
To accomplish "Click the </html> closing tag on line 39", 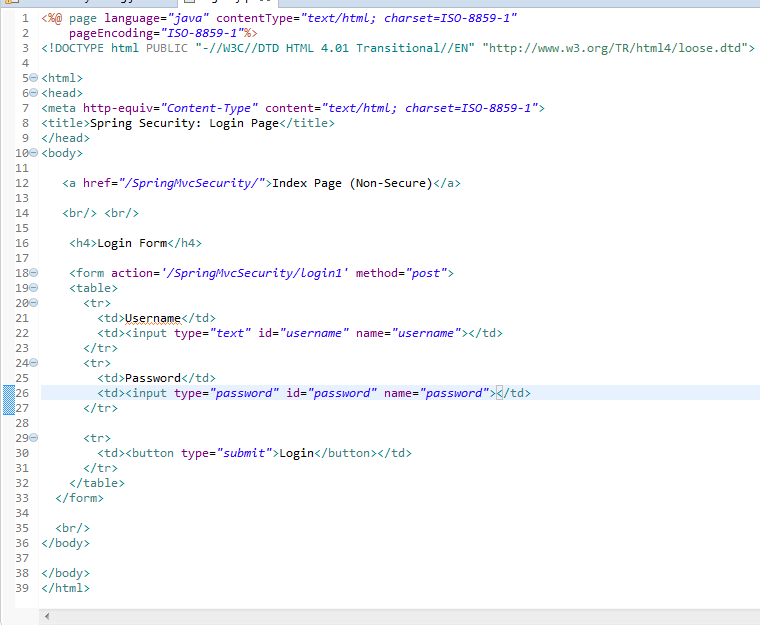I will 65,588.
